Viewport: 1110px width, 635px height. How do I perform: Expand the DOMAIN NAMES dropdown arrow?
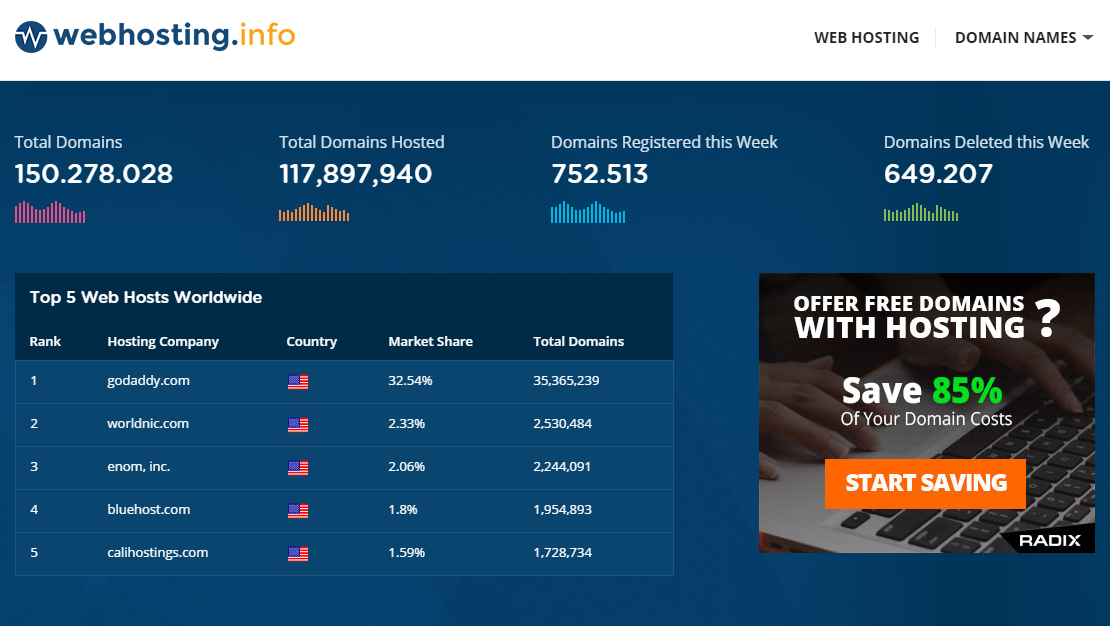[1088, 38]
